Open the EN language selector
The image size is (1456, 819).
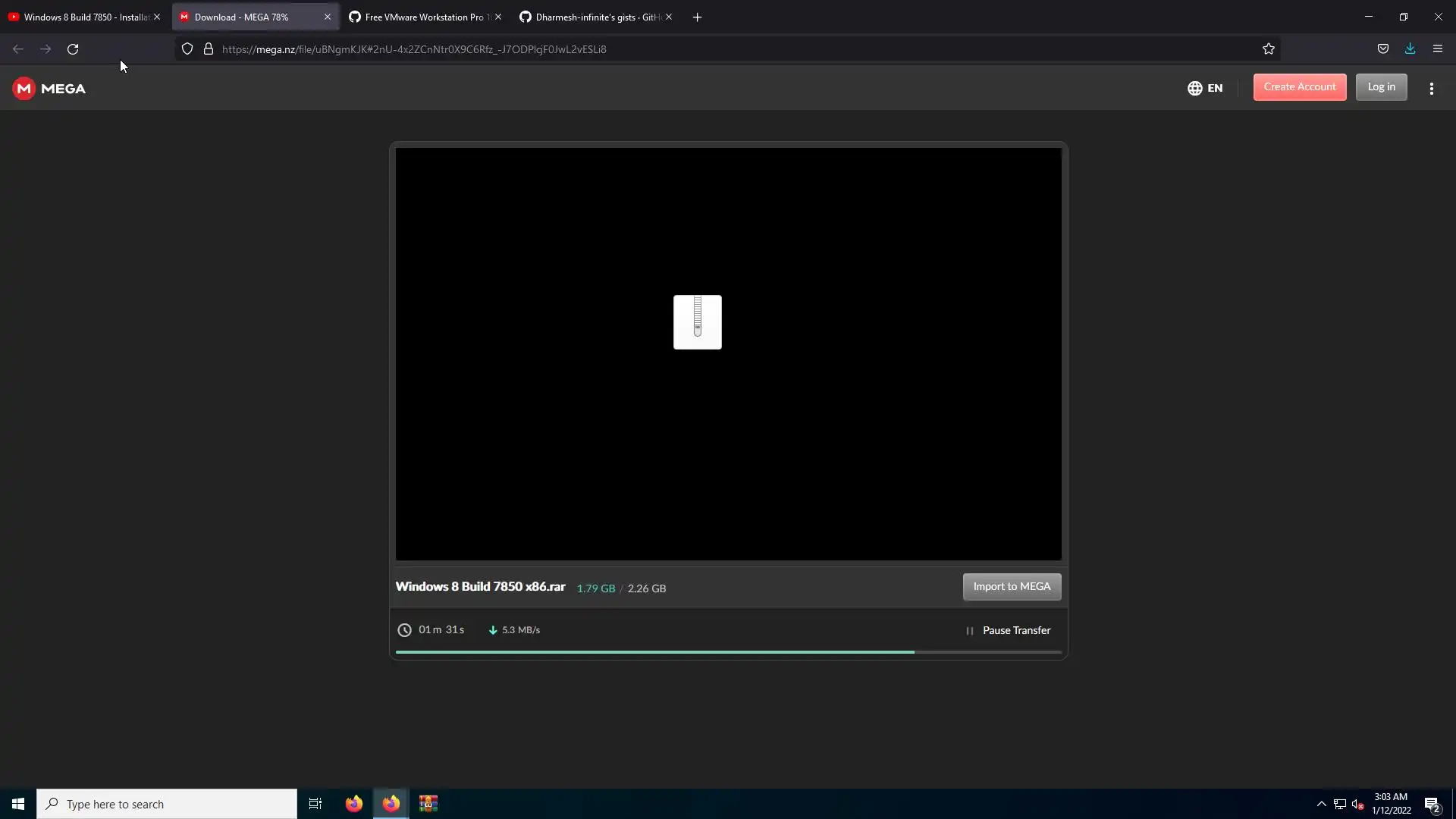(x=1205, y=88)
